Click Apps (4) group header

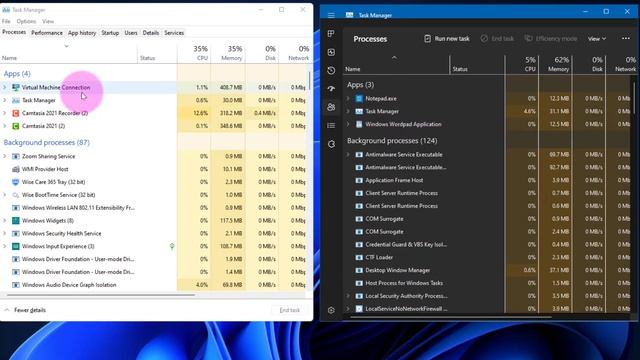17,73
